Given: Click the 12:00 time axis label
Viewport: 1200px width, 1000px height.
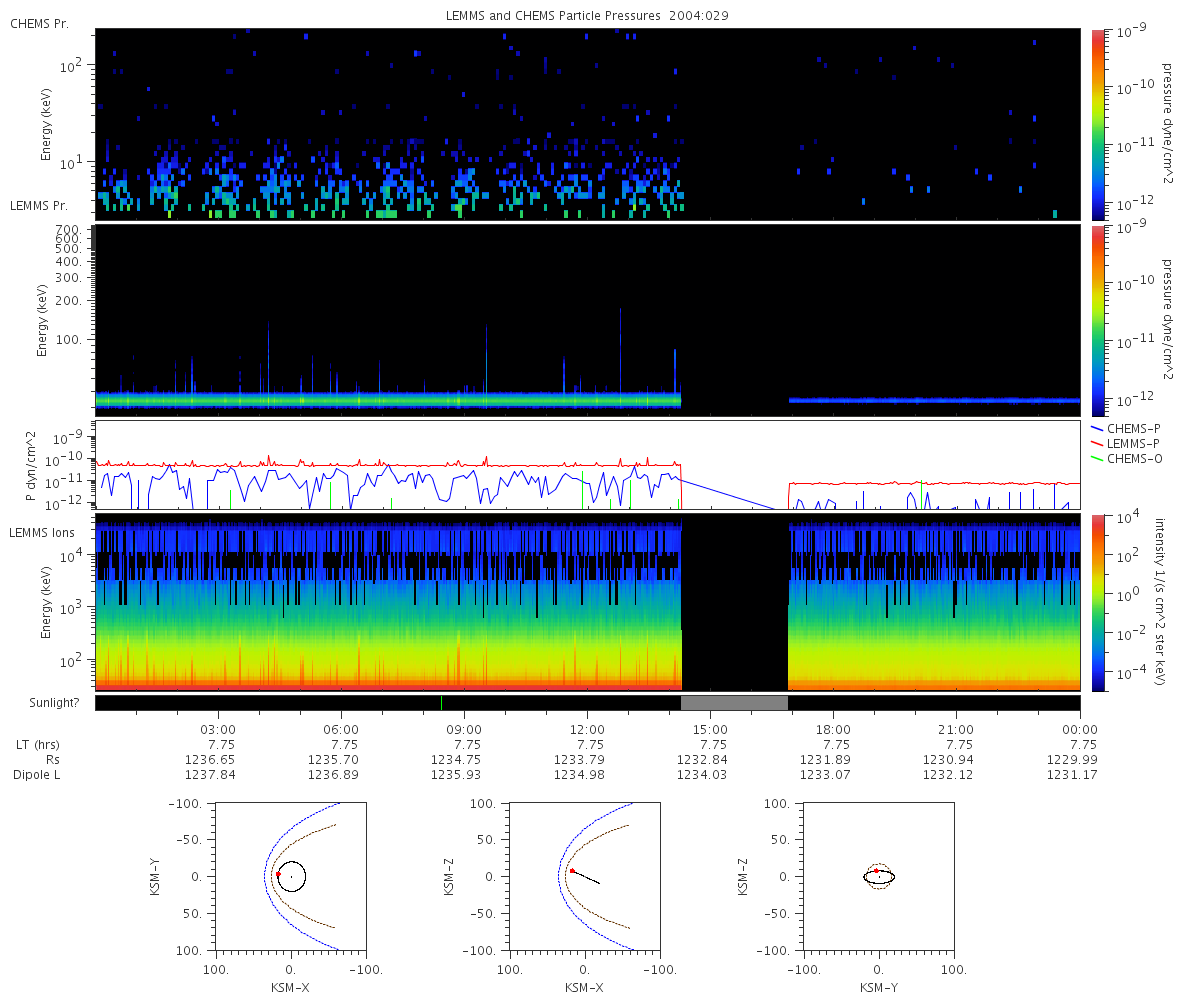Looking at the screenshot, I should (x=587, y=729).
